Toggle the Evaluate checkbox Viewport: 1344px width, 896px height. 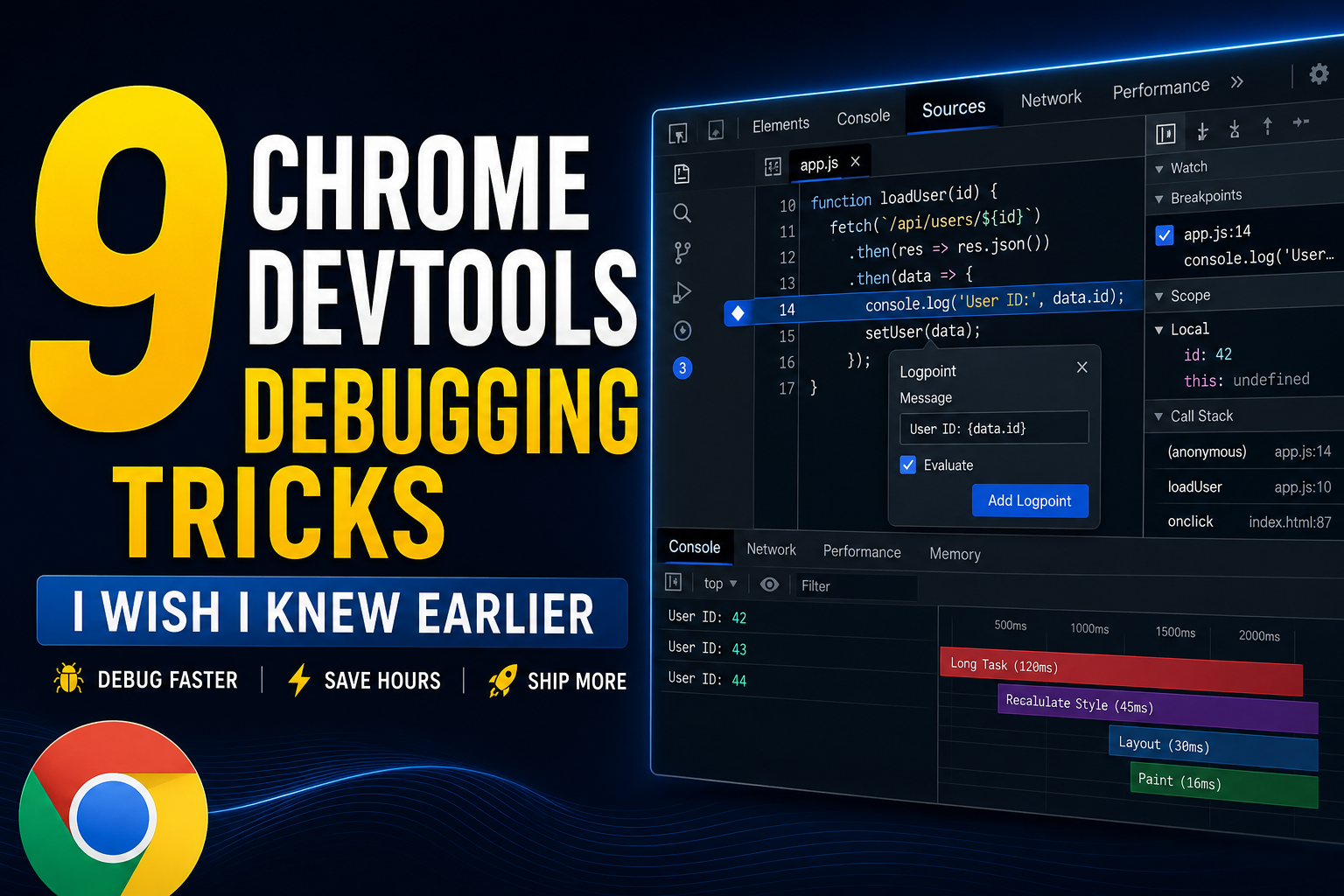click(x=908, y=465)
